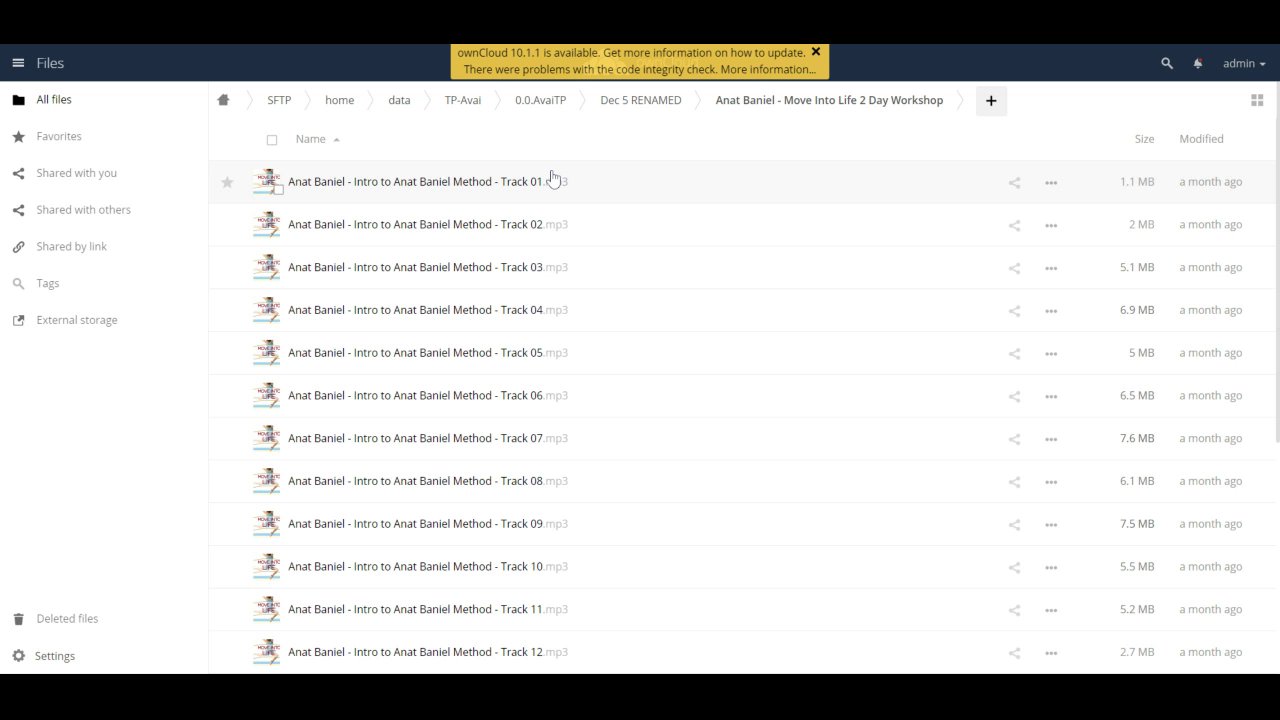
Task: Switch to grid view icon
Action: click(1257, 100)
